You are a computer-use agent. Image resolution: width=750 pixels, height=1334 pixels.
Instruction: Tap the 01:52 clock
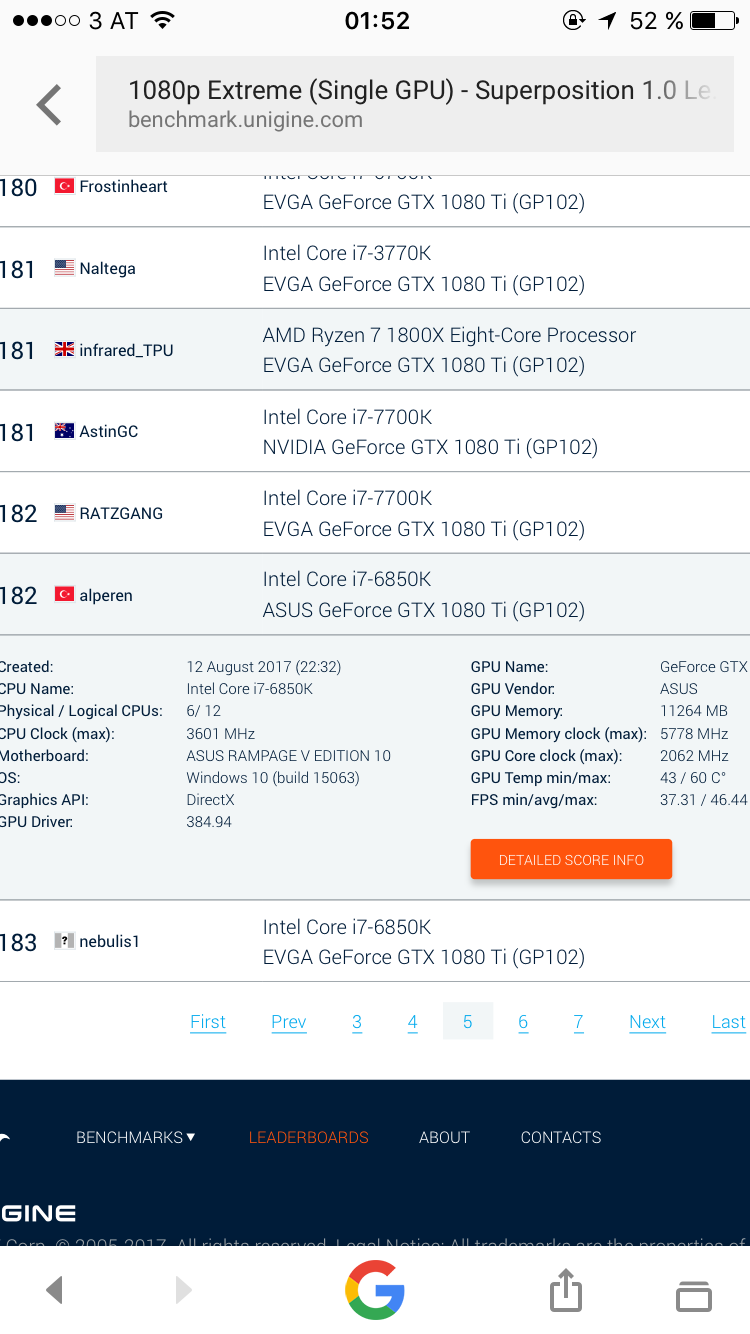point(377,21)
